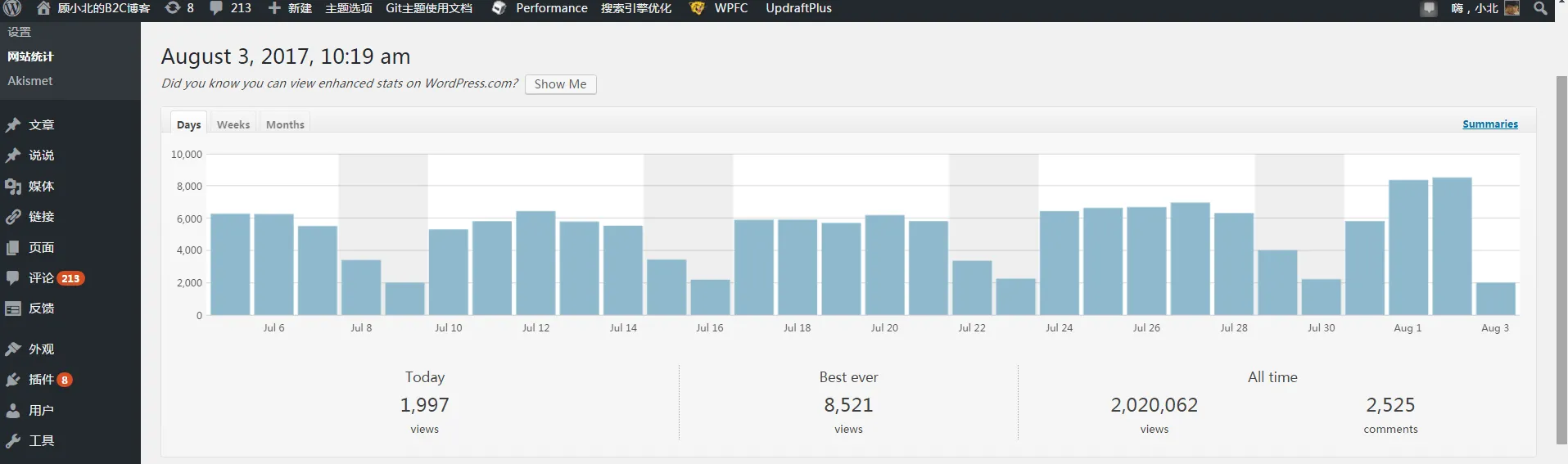The width and height of the screenshot is (1568, 464).
Task: Click the All time views 2,020,062
Action: click(1154, 405)
